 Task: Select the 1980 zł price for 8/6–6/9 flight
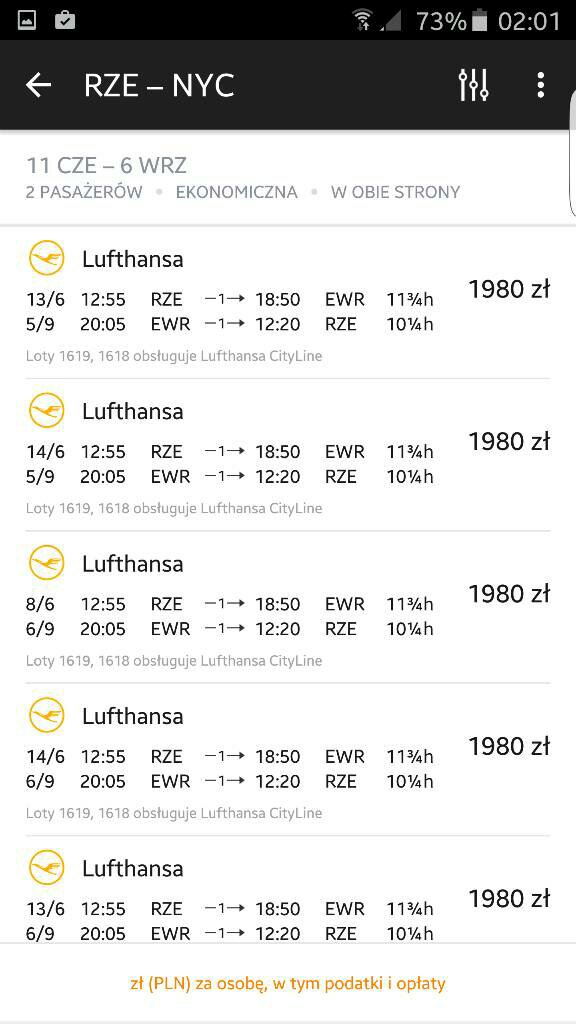pos(509,594)
